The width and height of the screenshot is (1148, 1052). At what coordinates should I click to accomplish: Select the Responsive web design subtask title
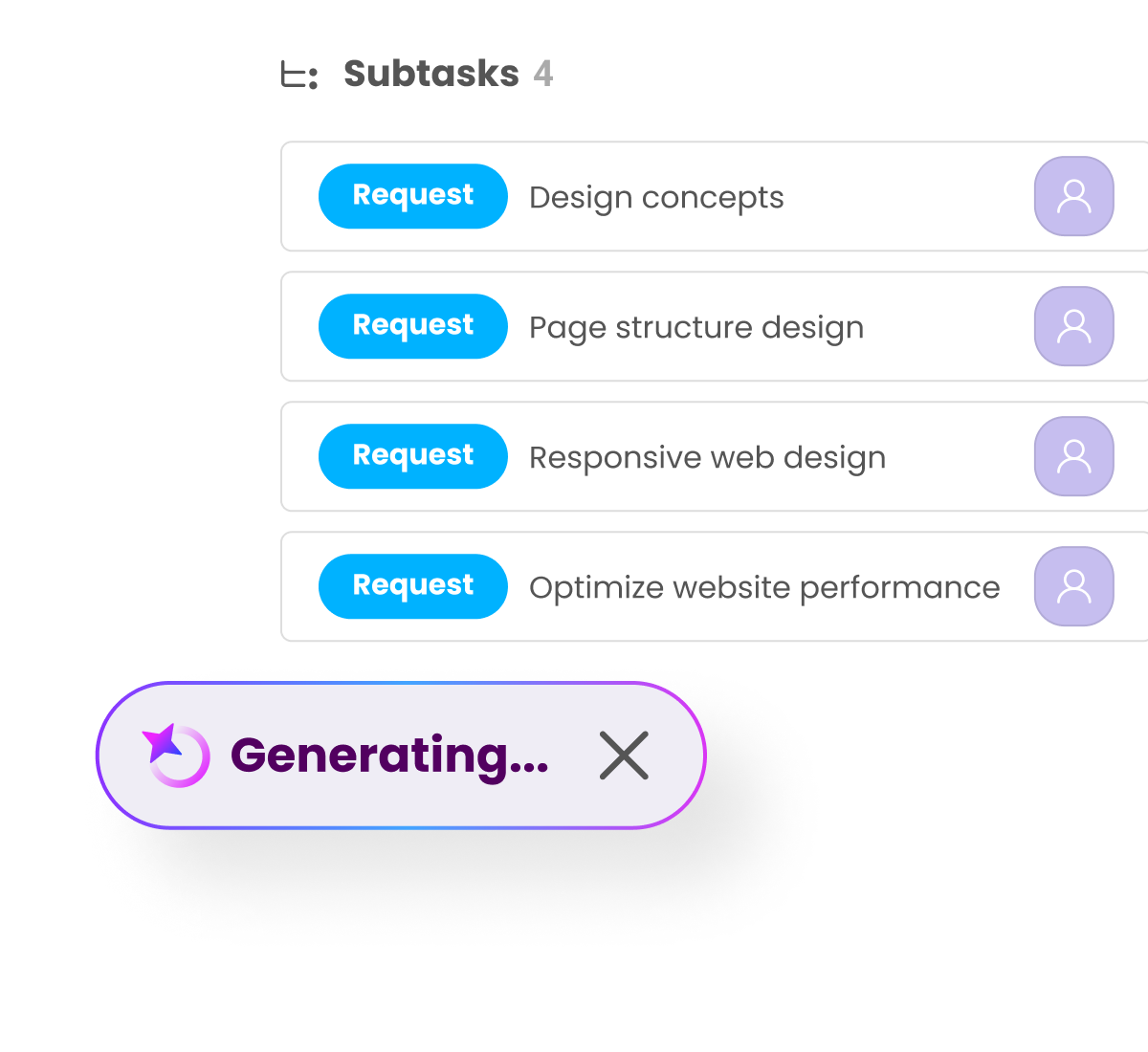tap(707, 458)
